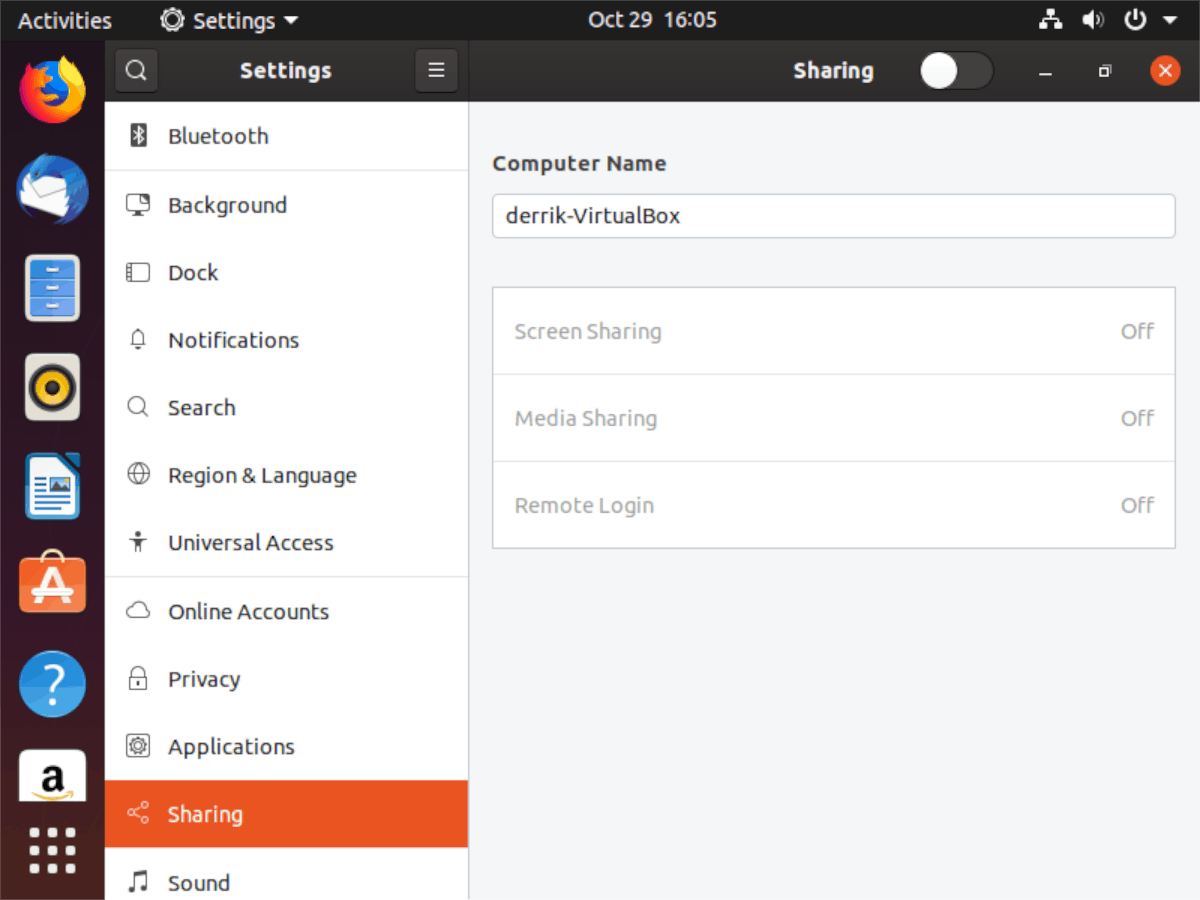Select the Online Accounts cloud icon
The height and width of the screenshot is (900, 1200).
pos(137,611)
